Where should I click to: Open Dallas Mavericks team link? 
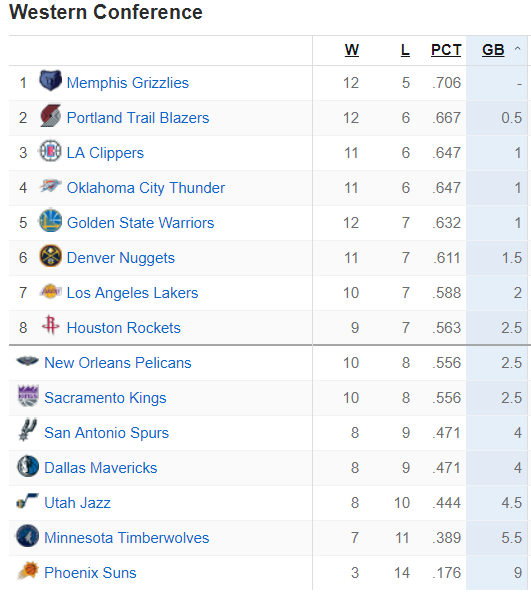[x=101, y=468]
